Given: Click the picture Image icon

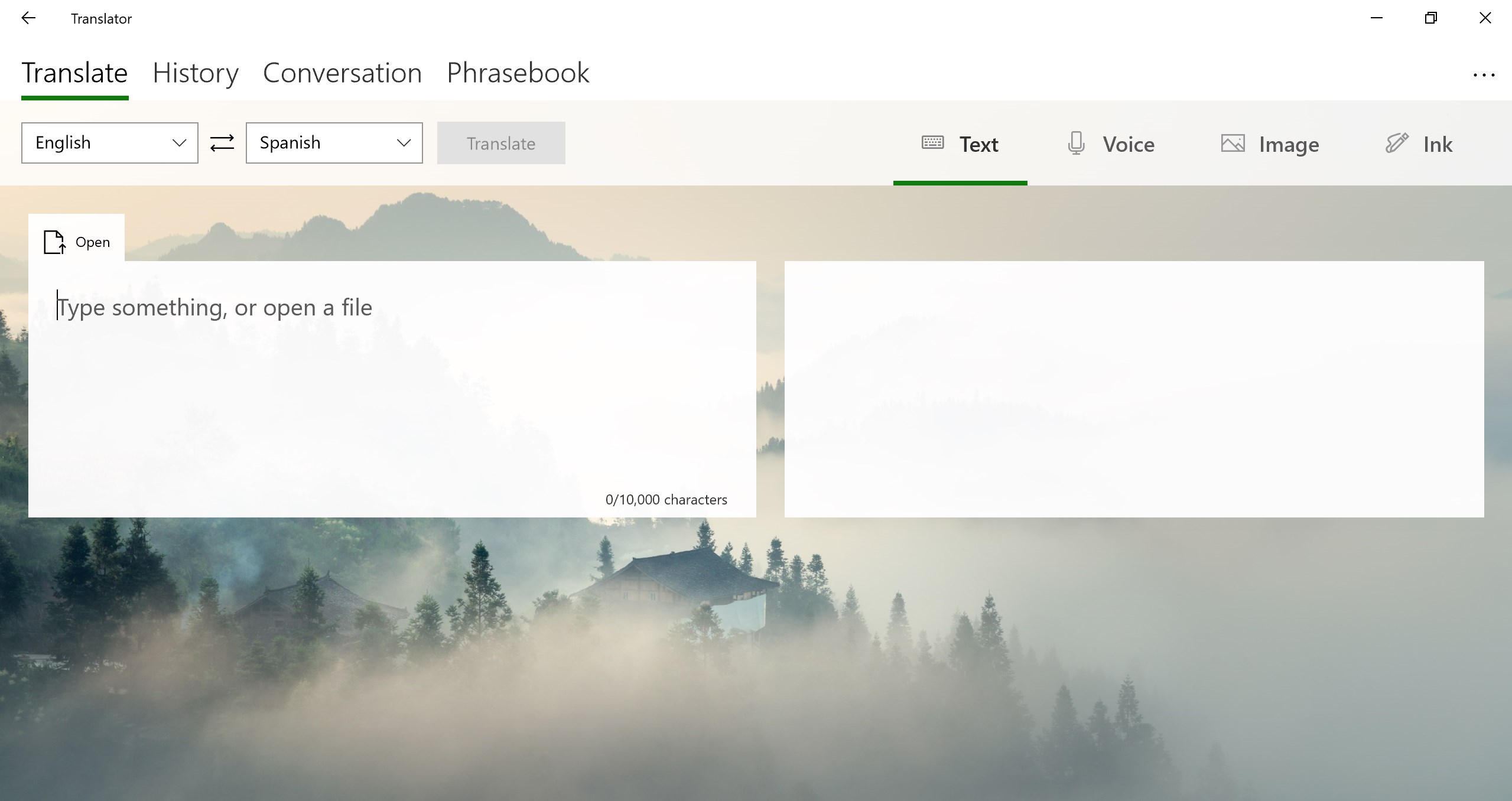Looking at the screenshot, I should [x=1233, y=144].
